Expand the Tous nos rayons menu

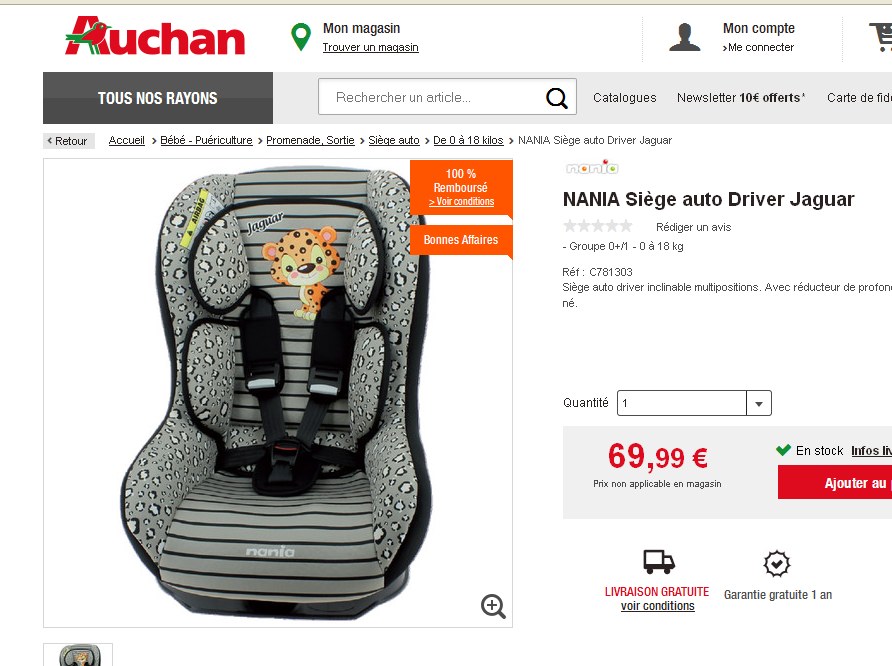click(158, 98)
